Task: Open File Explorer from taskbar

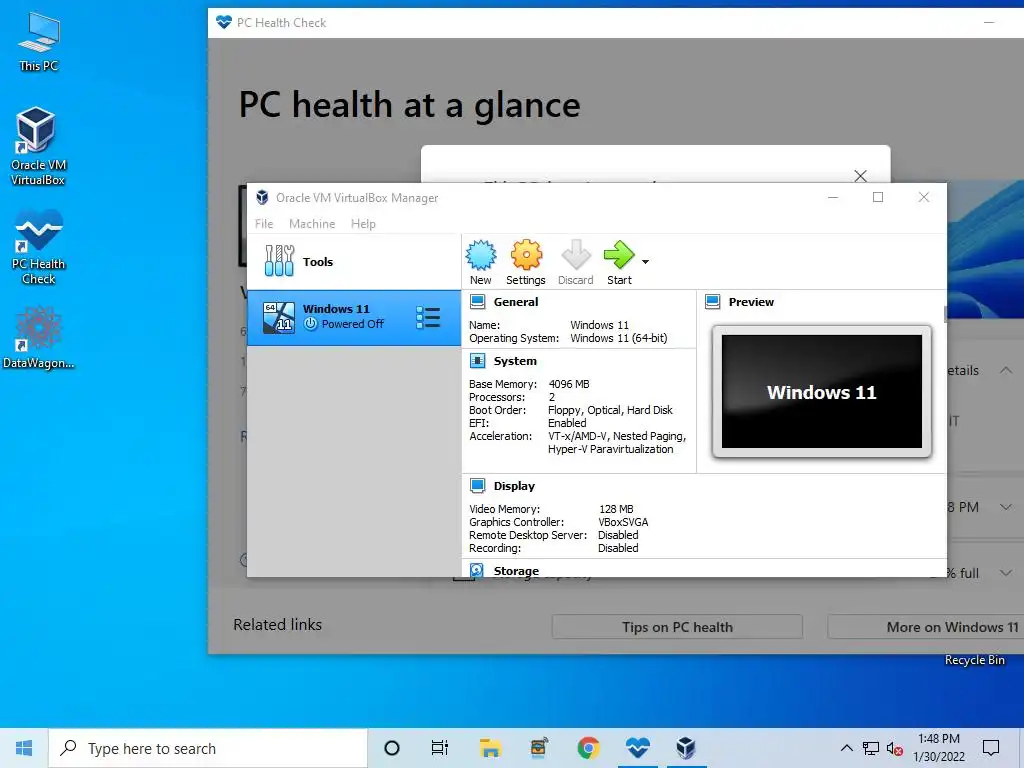Action: (x=490, y=748)
